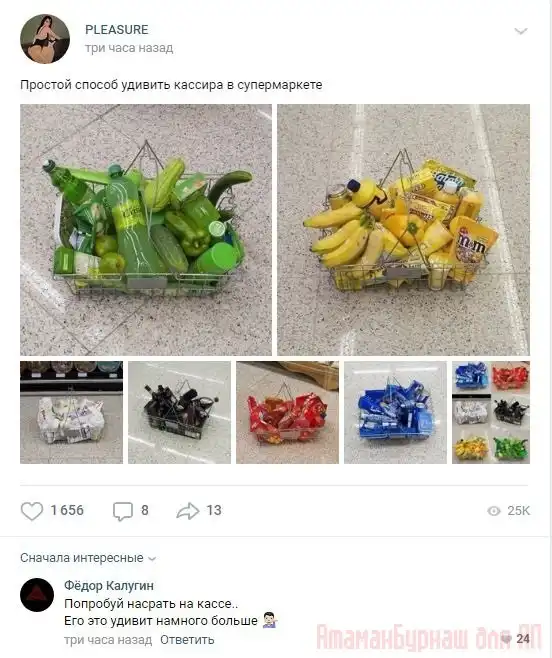Open the PLEASURE community avatar
The width and height of the screenshot is (552, 658).
(x=45, y=39)
